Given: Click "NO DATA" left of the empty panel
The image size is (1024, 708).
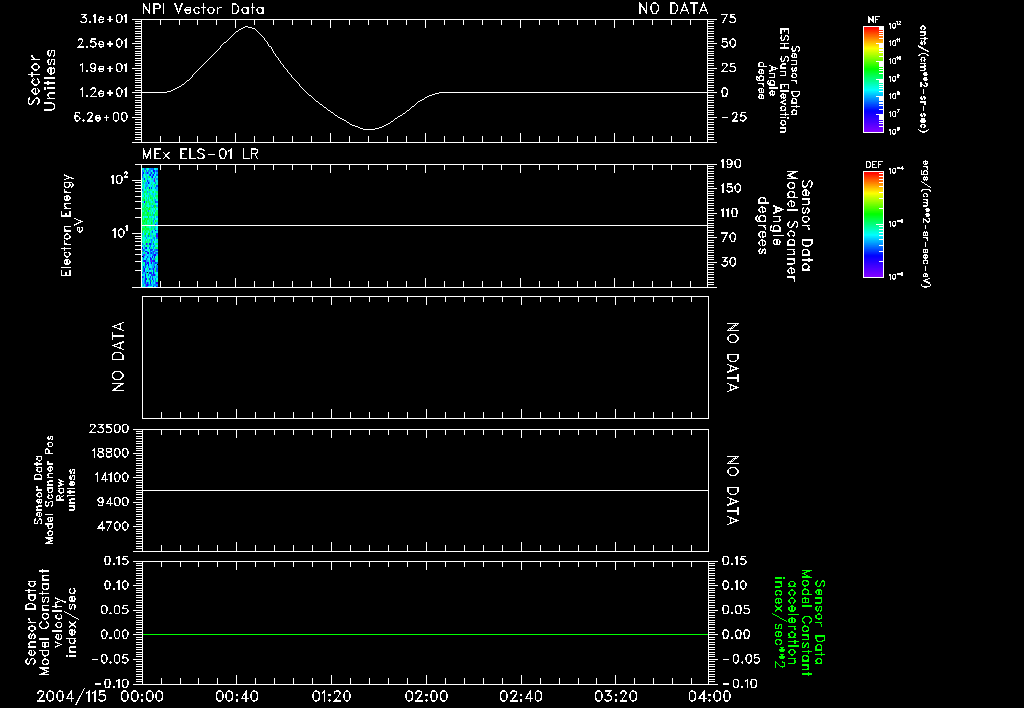Looking at the screenshot, I should (118, 357).
